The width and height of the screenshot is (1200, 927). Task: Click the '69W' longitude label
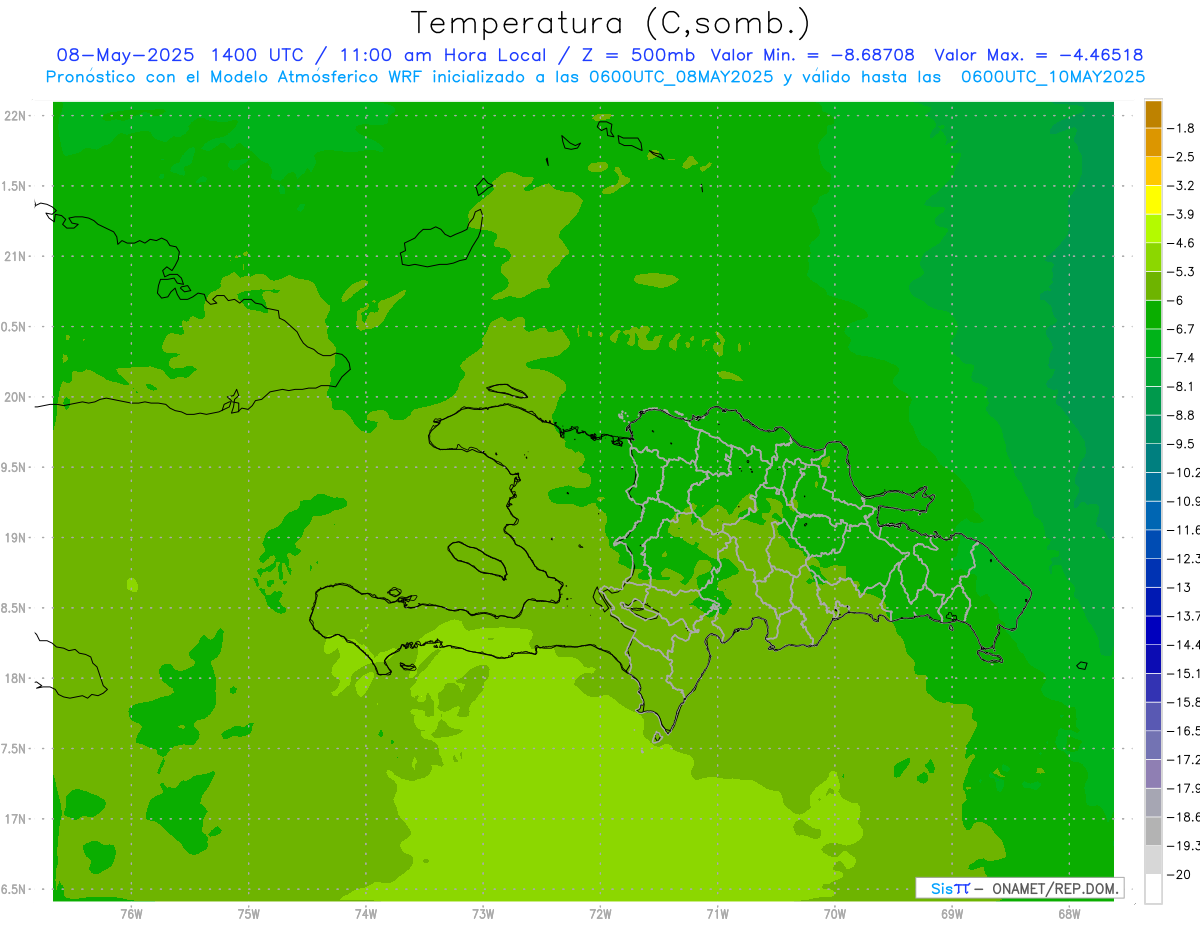[951, 913]
